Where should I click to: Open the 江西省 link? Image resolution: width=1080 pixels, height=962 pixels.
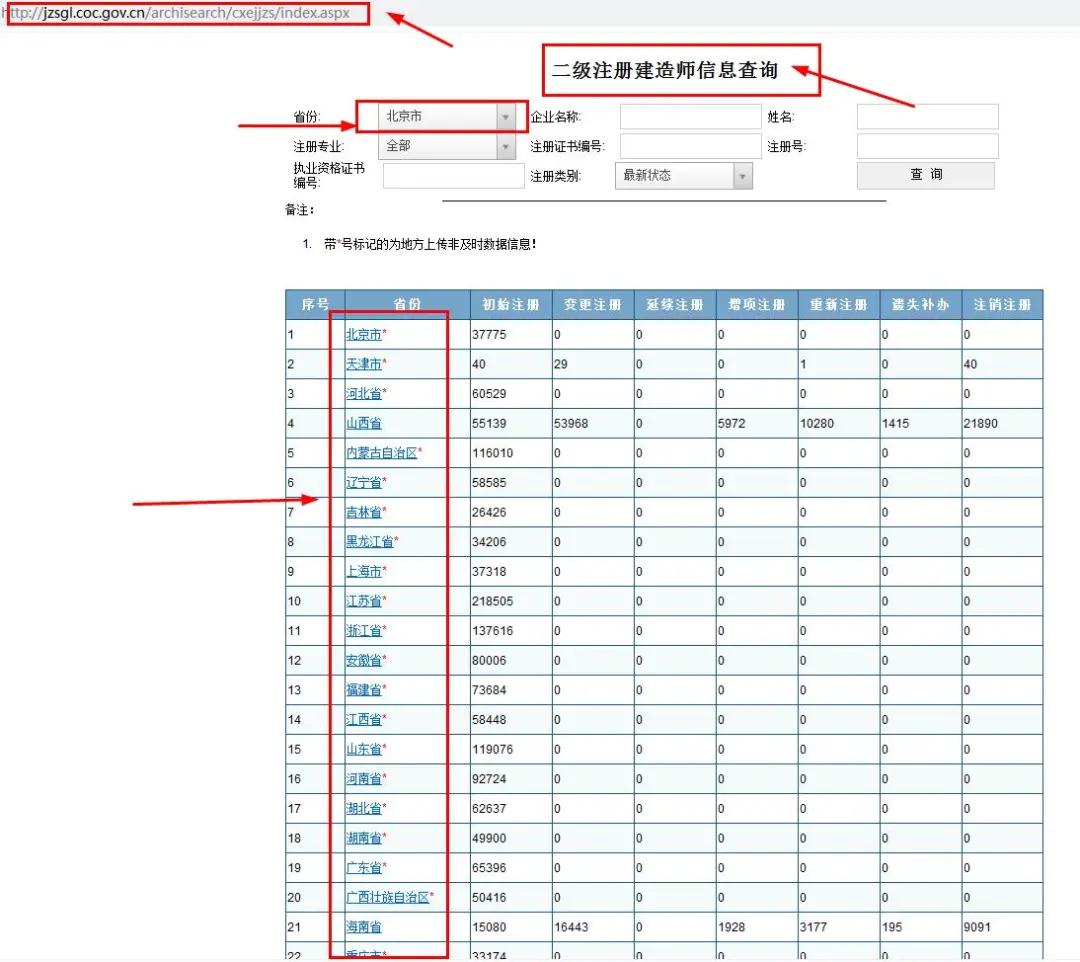click(x=364, y=720)
